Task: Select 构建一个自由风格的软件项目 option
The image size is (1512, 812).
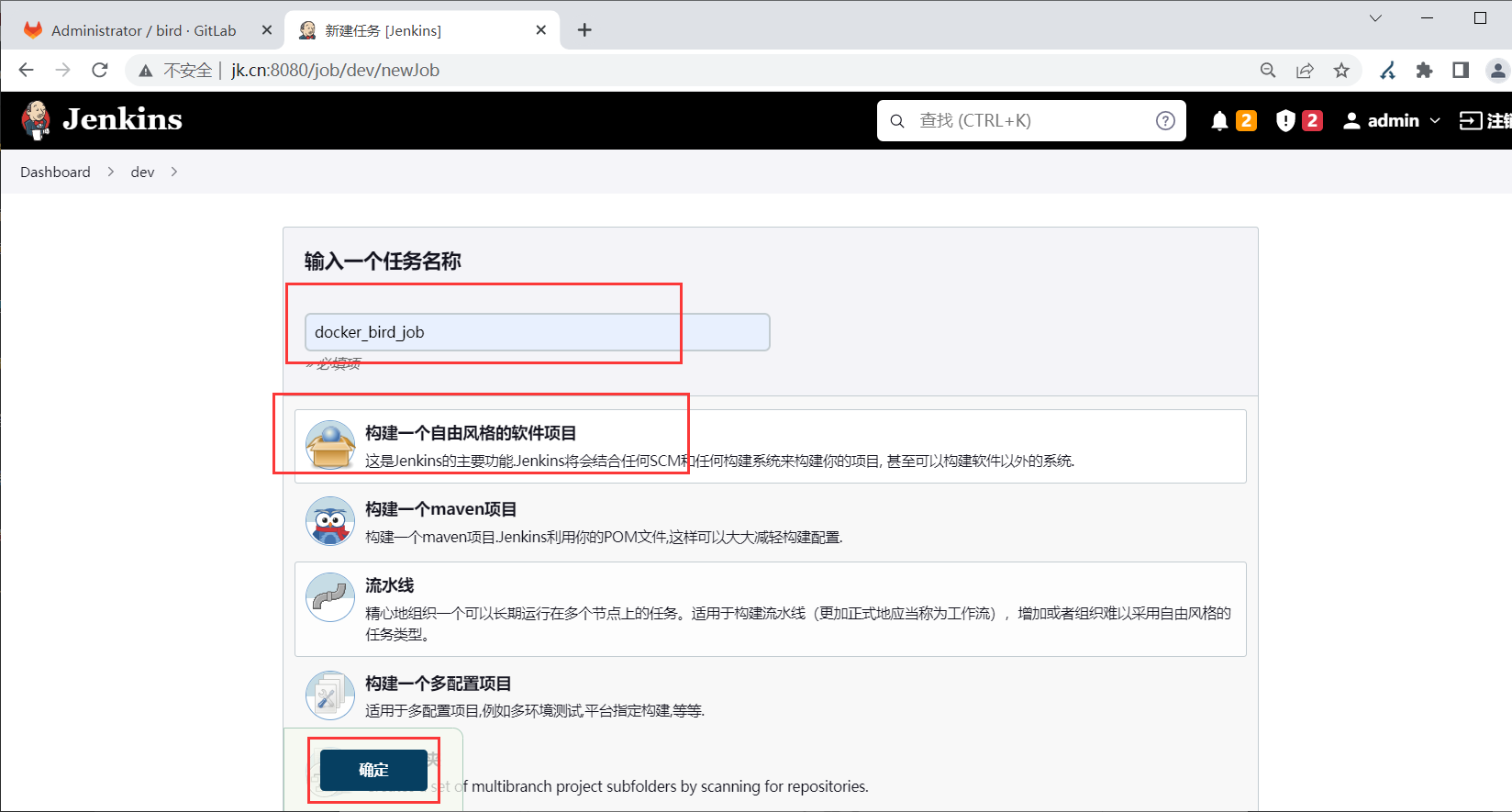Action: tap(771, 446)
